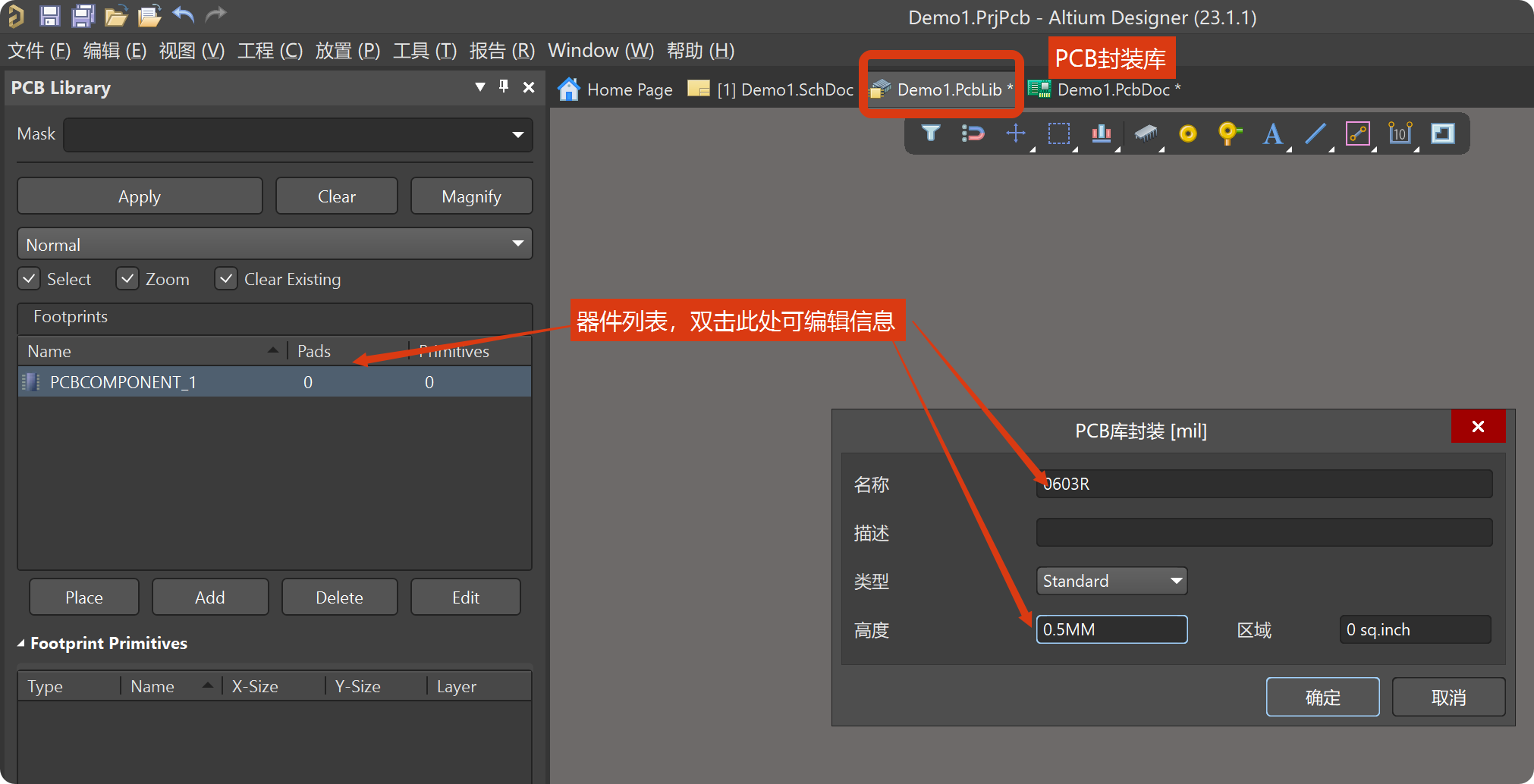This screenshot has width=1534, height=784.
Task: Switch to the Demo1.PcbDoc tab
Action: pyautogui.click(x=1105, y=89)
